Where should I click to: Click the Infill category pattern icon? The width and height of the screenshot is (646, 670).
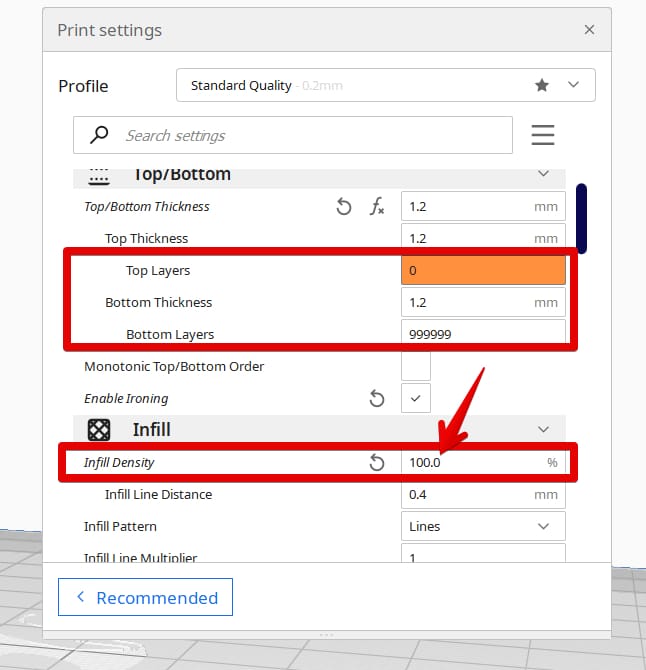pyautogui.click(x=99, y=429)
